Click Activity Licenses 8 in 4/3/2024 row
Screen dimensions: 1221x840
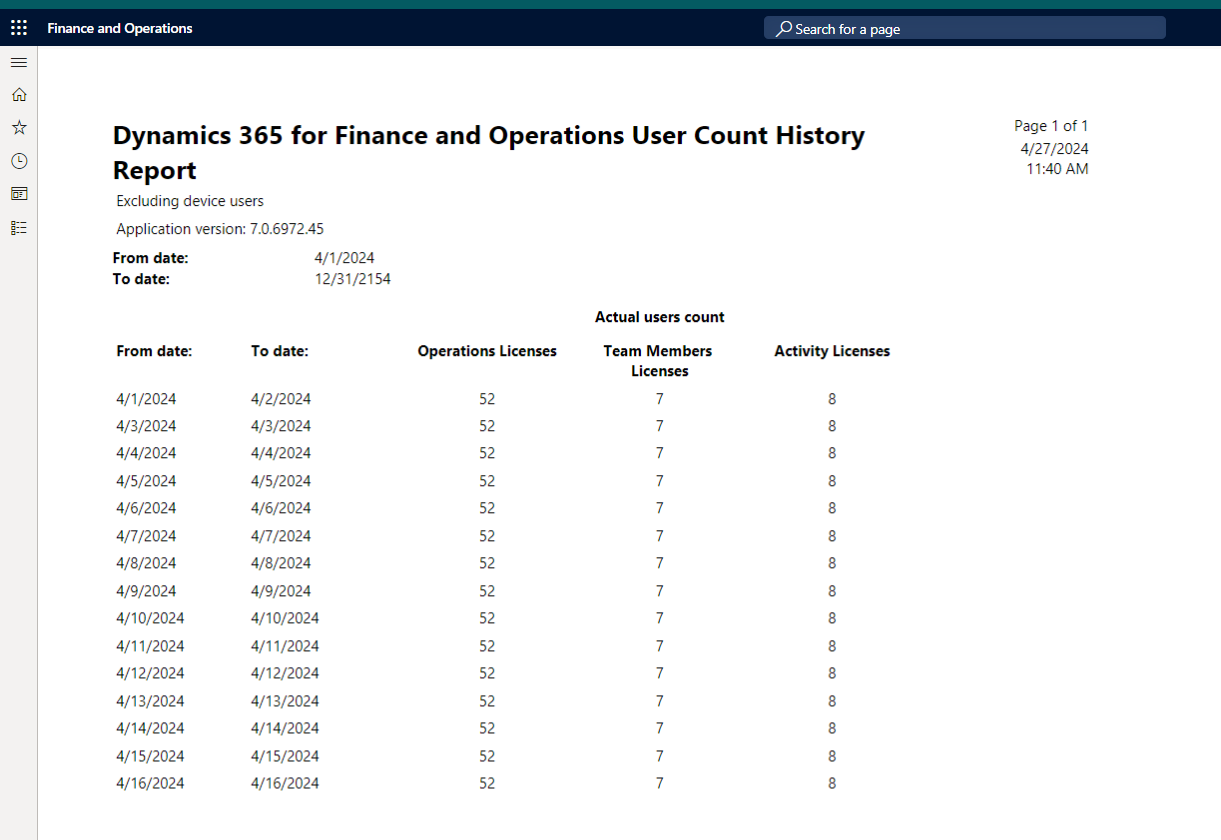coord(832,426)
